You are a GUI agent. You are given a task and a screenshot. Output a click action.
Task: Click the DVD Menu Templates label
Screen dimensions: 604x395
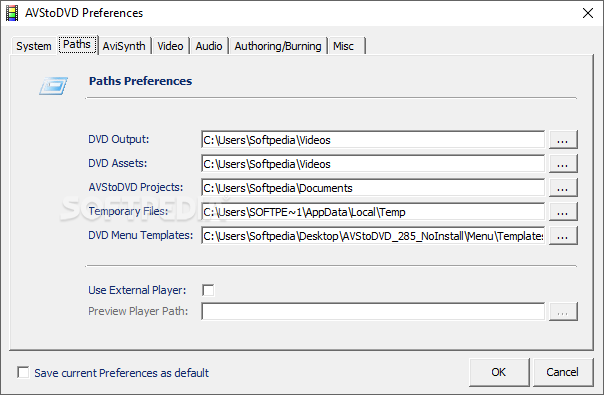click(x=141, y=235)
